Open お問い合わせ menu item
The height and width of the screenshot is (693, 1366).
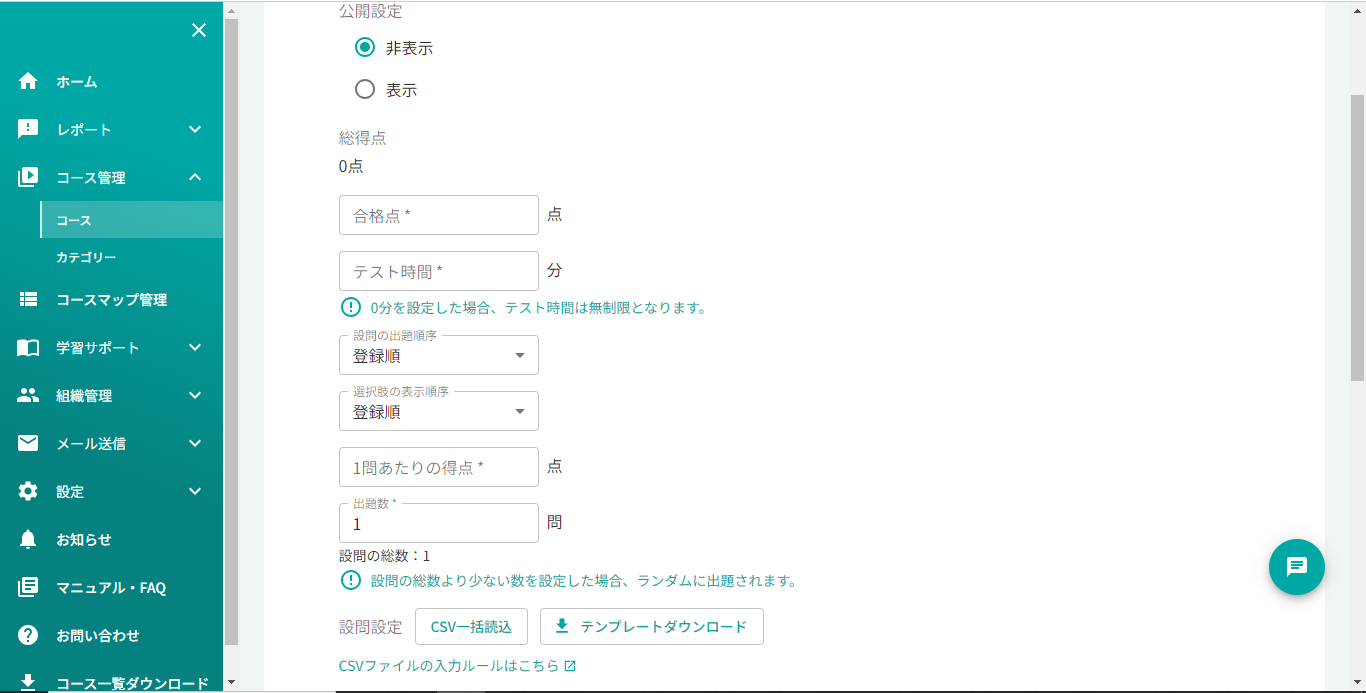click(111, 636)
